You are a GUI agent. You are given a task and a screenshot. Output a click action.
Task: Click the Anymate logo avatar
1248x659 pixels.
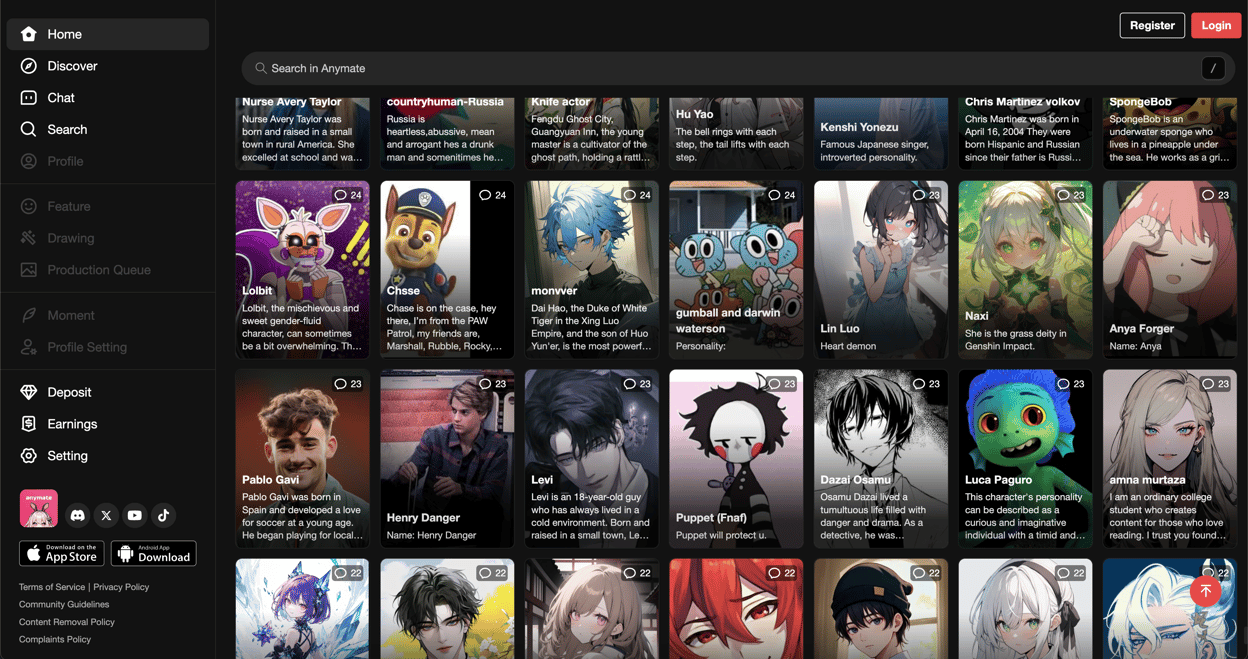pos(39,509)
